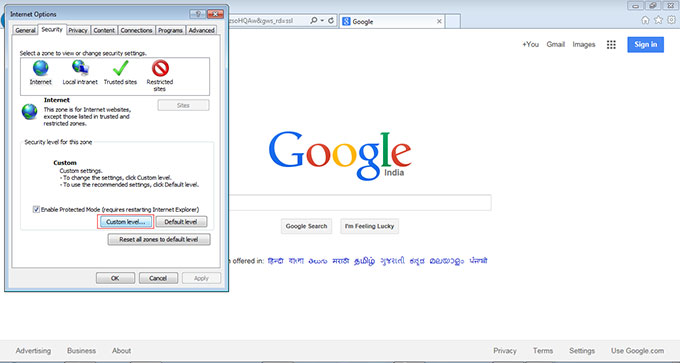Open the Images link
The image size is (680, 363).
(584, 45)
